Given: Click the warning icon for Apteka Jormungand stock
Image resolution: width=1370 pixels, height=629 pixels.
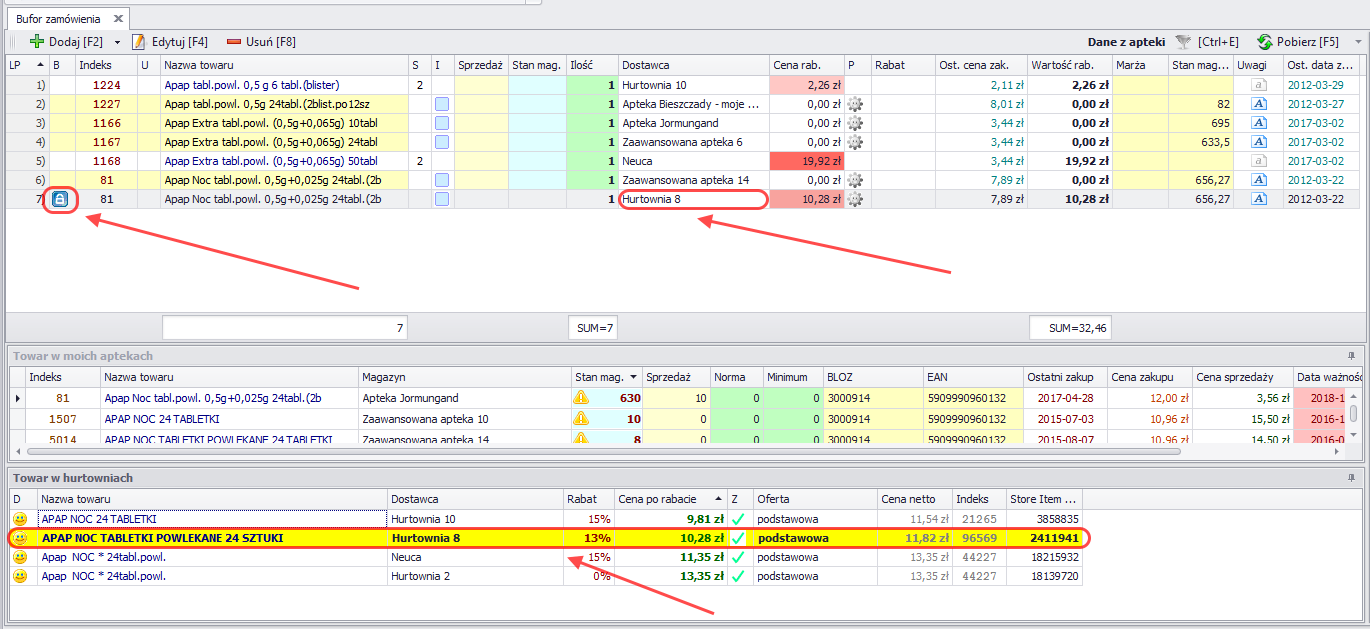Looking at the screenshot, I should [581, 398].
